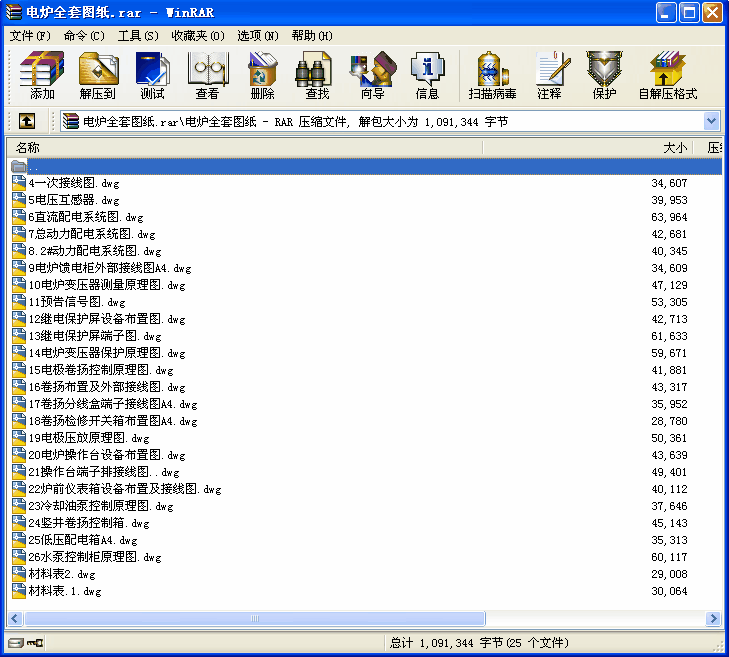
Task: Select file 12继电保护屏设备布置图.dwg
Action: tap(107, 319)
